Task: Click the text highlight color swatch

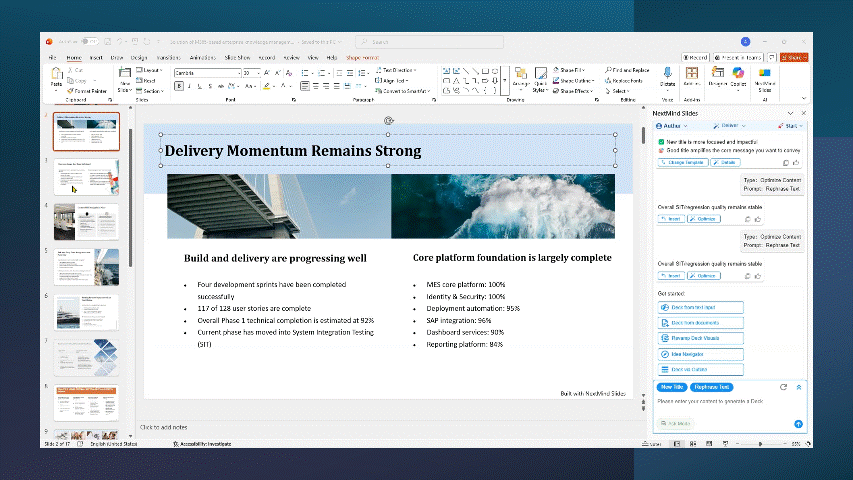Action: (267, 86)
